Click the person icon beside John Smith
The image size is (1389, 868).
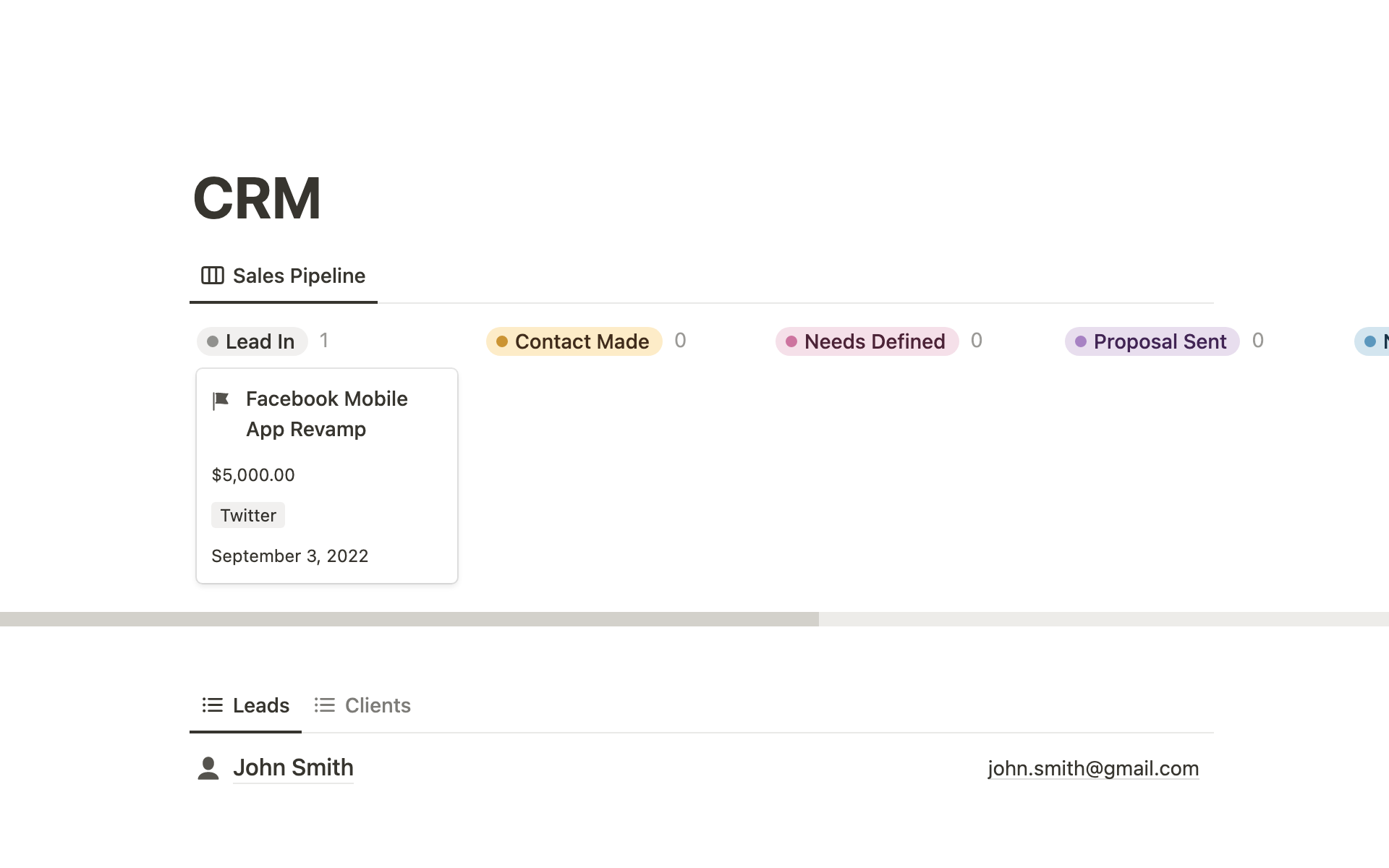tap(208, 768)
